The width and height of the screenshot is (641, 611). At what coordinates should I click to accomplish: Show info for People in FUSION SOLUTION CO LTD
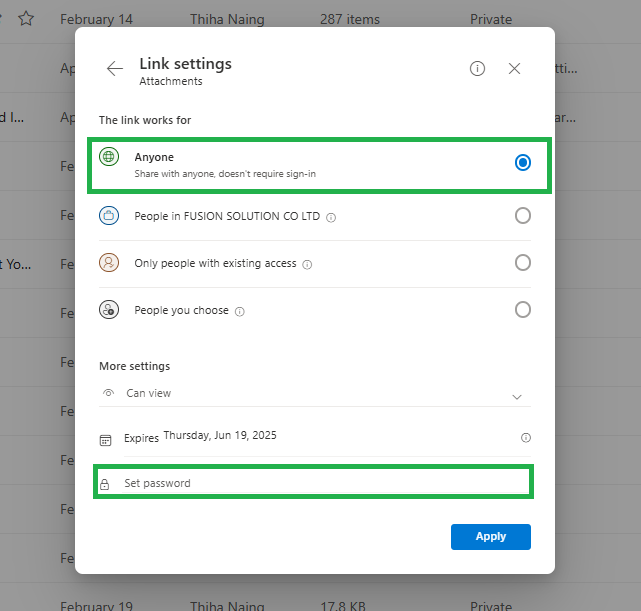click(331, 217)
